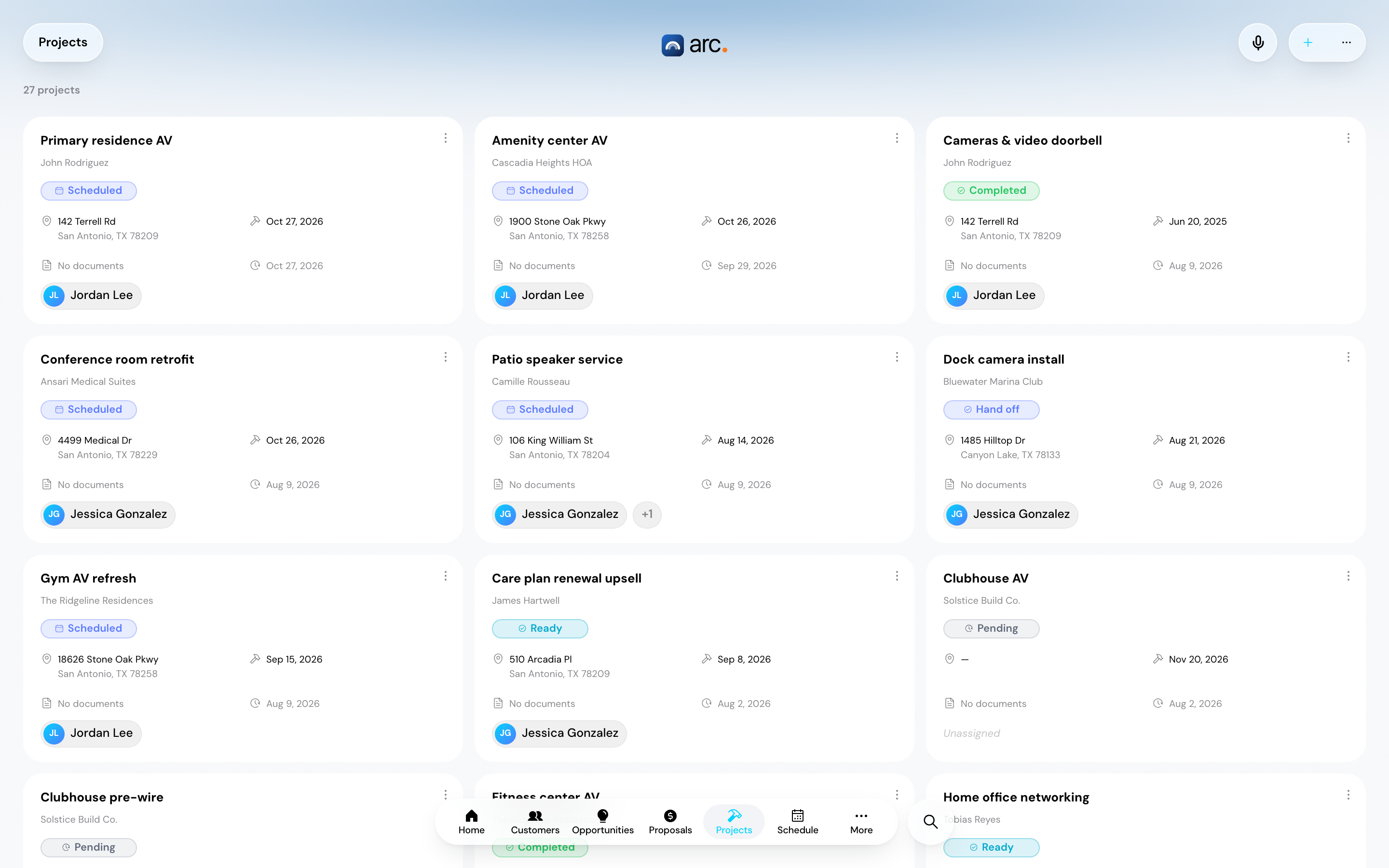Click the arc logo at top center

(x=694, y=45)
